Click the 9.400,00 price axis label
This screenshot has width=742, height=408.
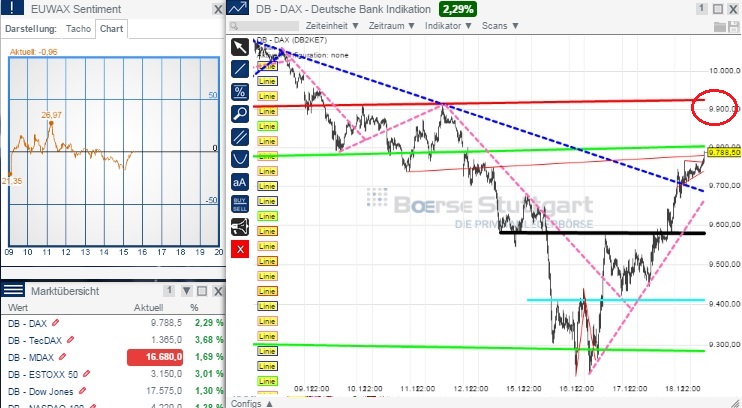724,304
